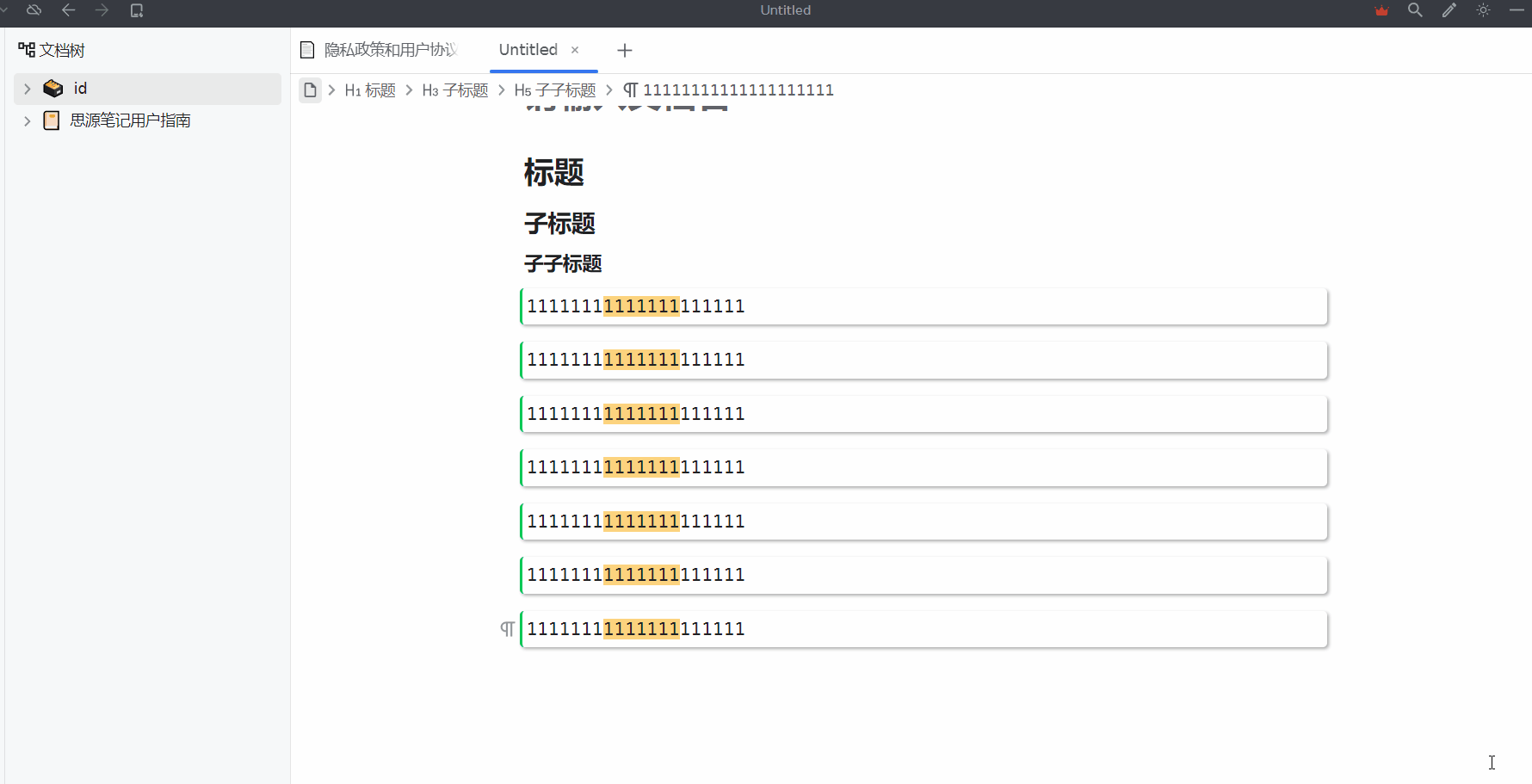Open the dropdown chevron left of cloud icon
The height and width of the screenshot is (784, 1532).
[x=3, y=10]
